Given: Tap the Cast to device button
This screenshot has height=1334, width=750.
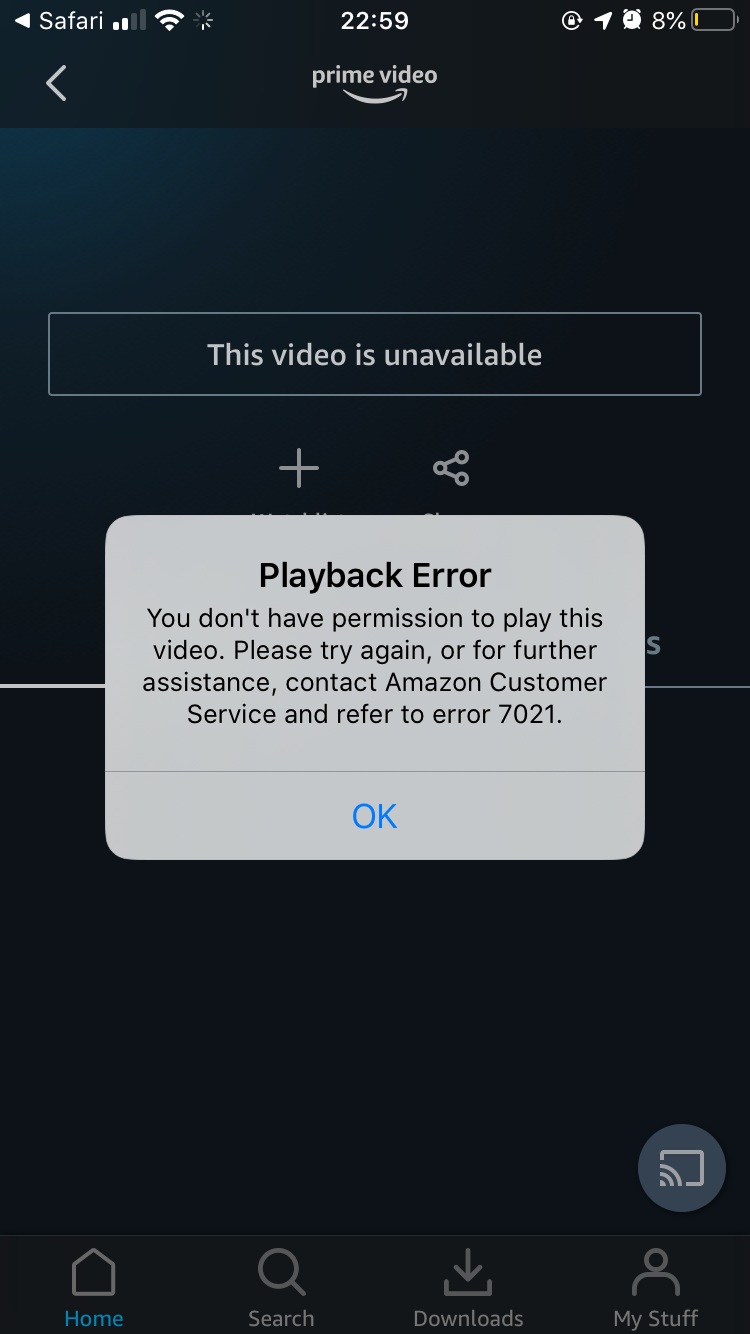Looking at the screenshot, I should (682, 1168).
